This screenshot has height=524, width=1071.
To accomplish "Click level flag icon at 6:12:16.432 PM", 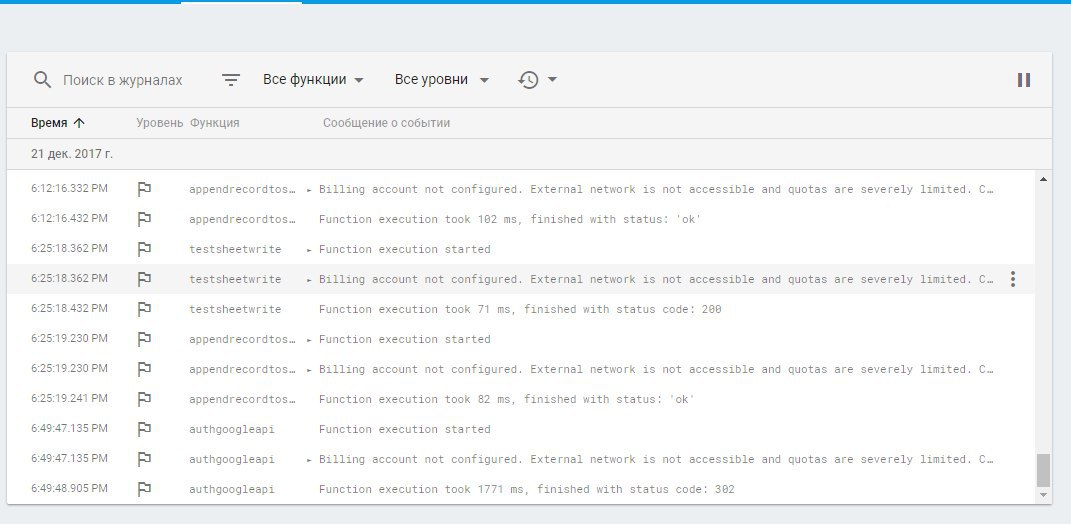I will [144, 219].
